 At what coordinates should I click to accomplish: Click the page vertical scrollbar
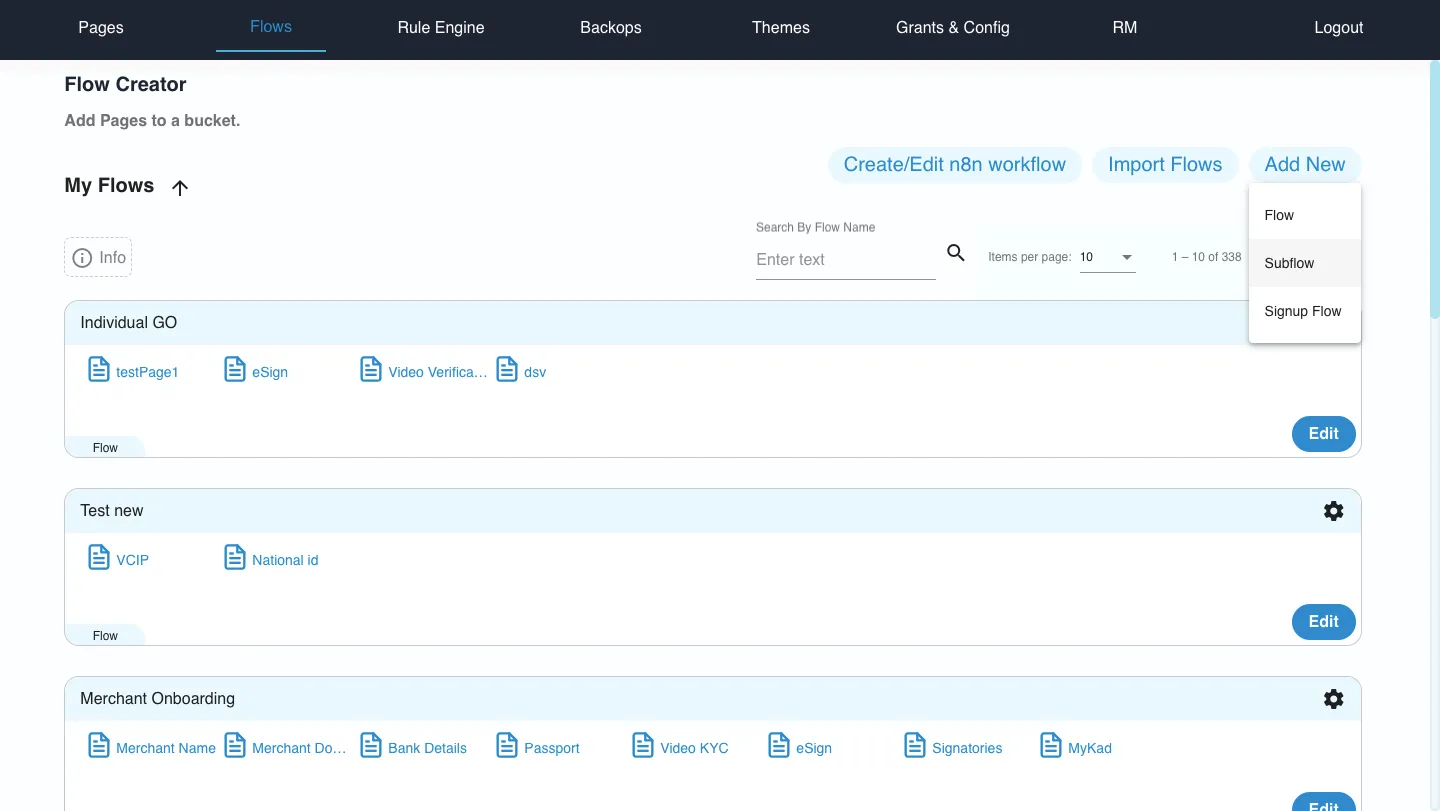[1435, 190]
